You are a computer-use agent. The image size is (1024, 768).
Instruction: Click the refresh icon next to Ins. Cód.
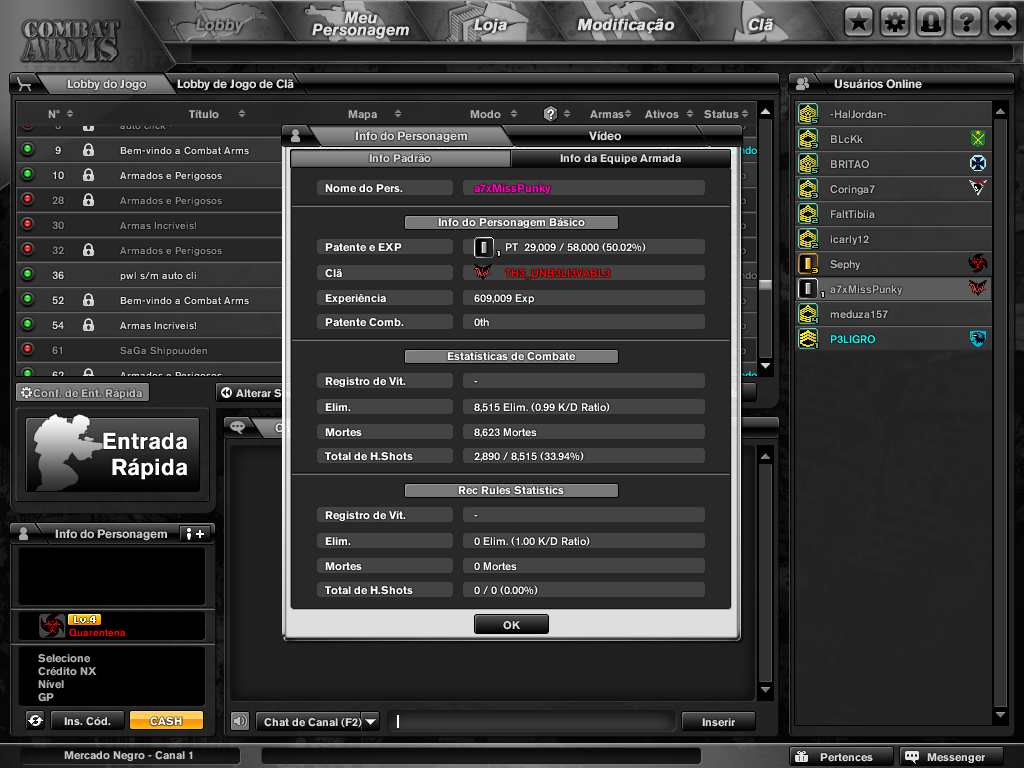coord(35,720)
